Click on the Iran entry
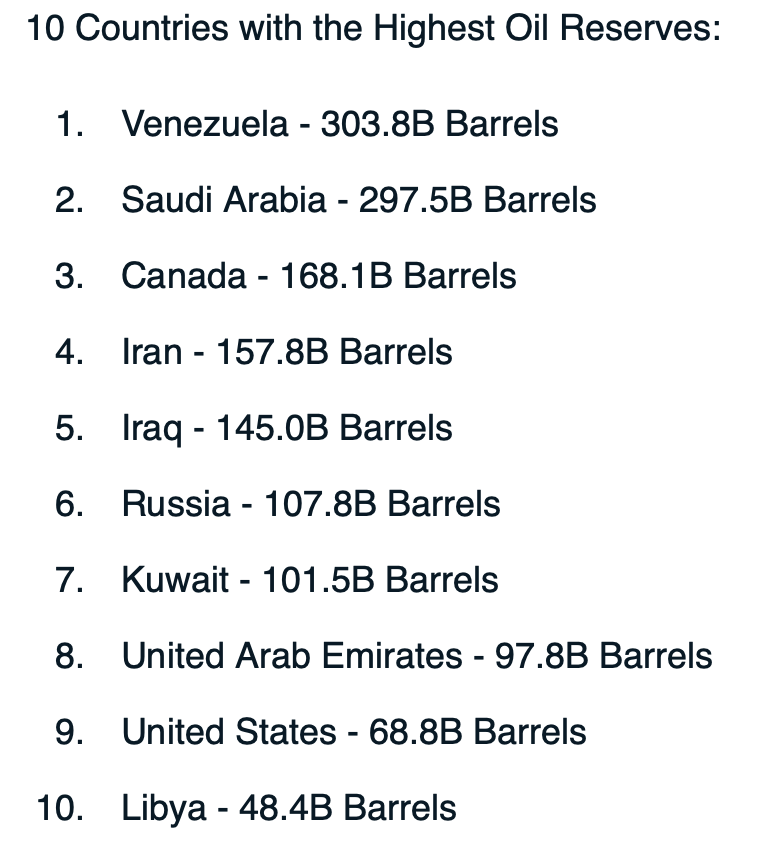The image size is (770, 848). (287, 352)
